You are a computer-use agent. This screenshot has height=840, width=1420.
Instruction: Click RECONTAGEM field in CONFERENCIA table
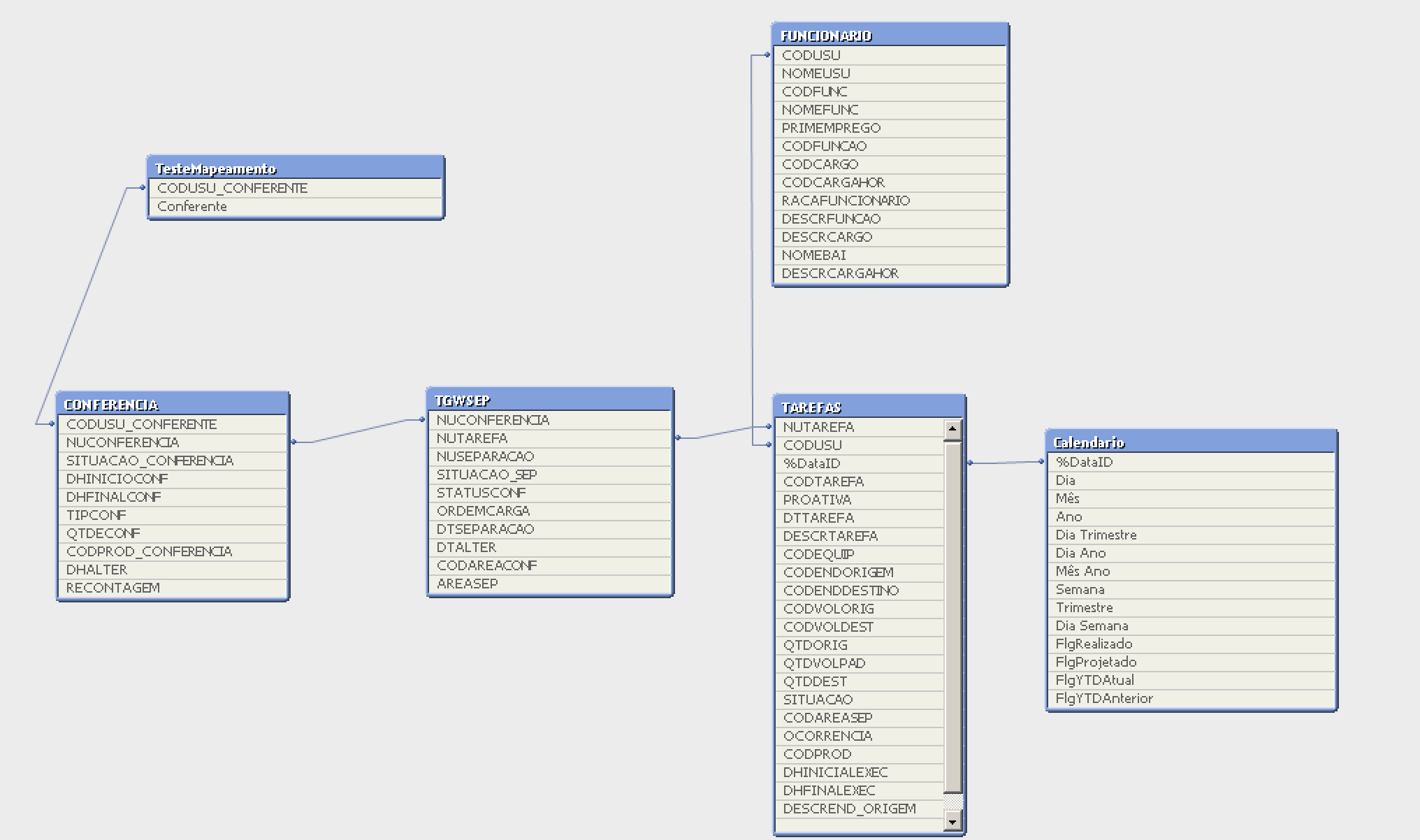113,588
